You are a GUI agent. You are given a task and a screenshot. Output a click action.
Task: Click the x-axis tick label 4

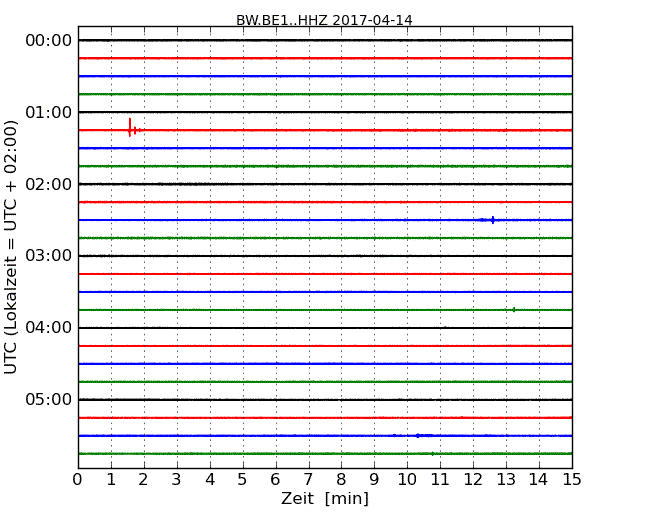(210, 480)
